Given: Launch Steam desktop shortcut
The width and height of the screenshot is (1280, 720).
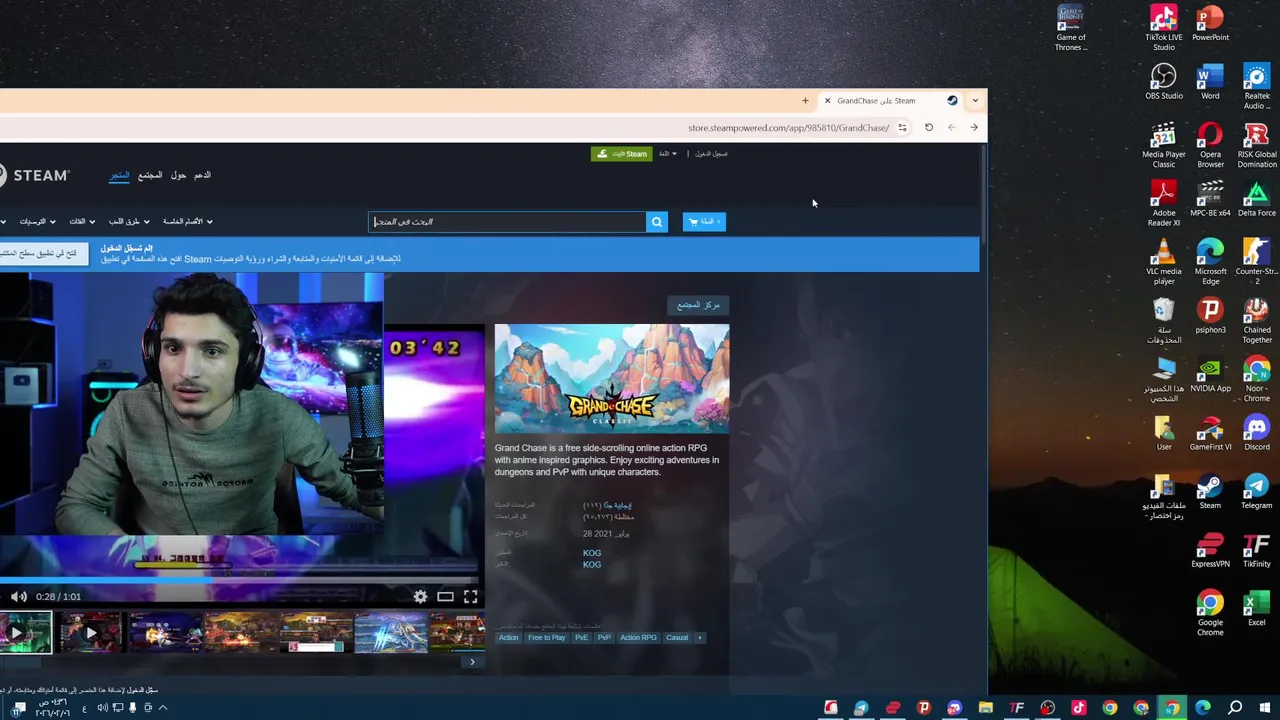Looking at the screenshot, I should 1210,492.
